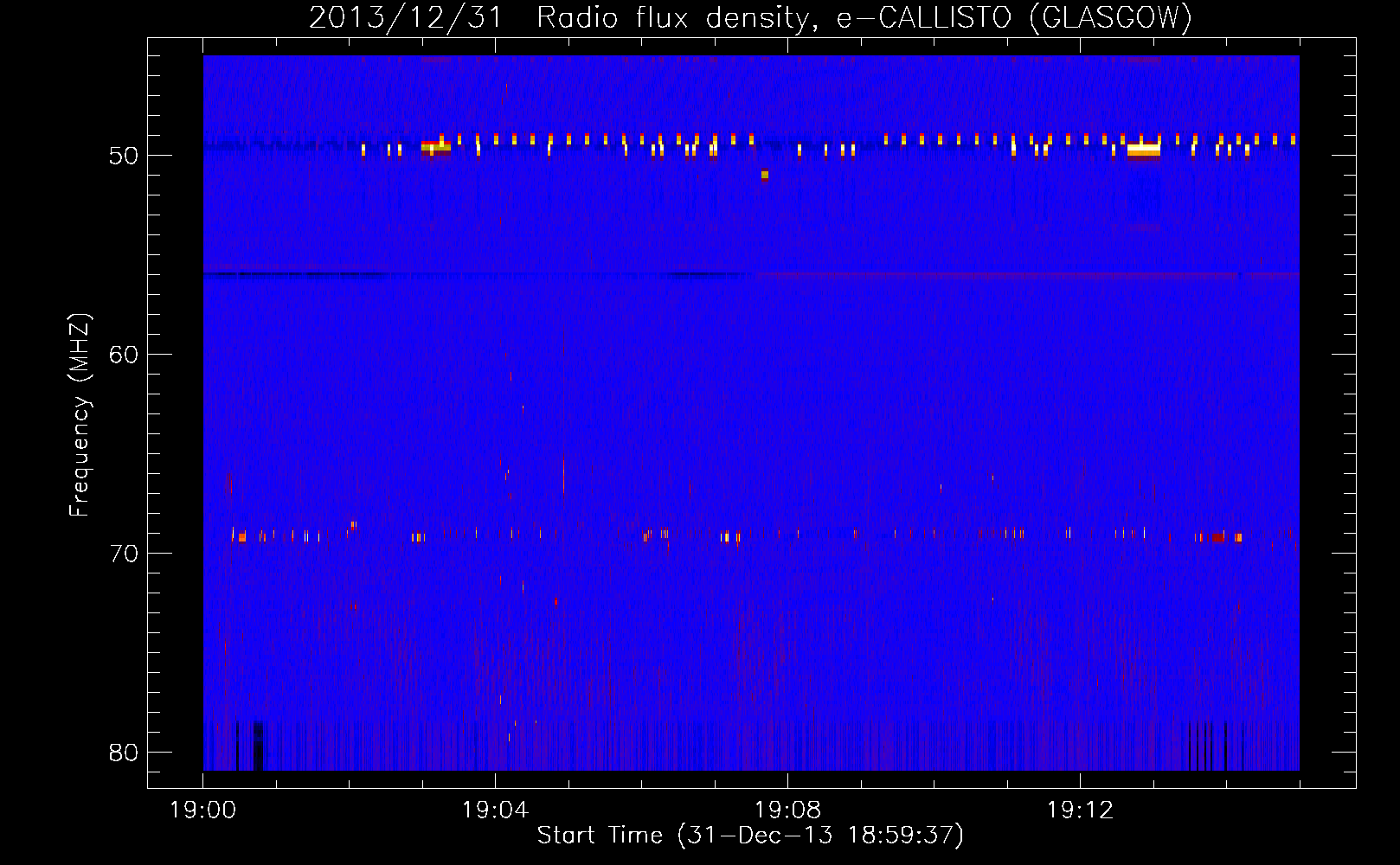The height and width of the screenshot is (865, 1400).
Task: Click the 19:00 time tick label
Action: [203, 811]
